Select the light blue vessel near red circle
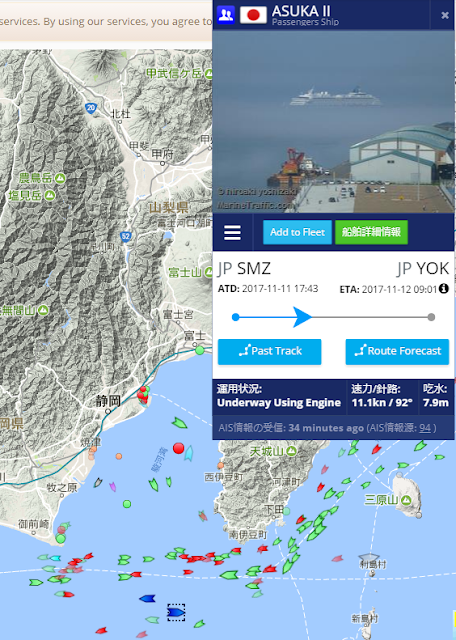Image resolution: width=456 pixels, height=640 pixels. pyautogui.click(x=189, y=453)
